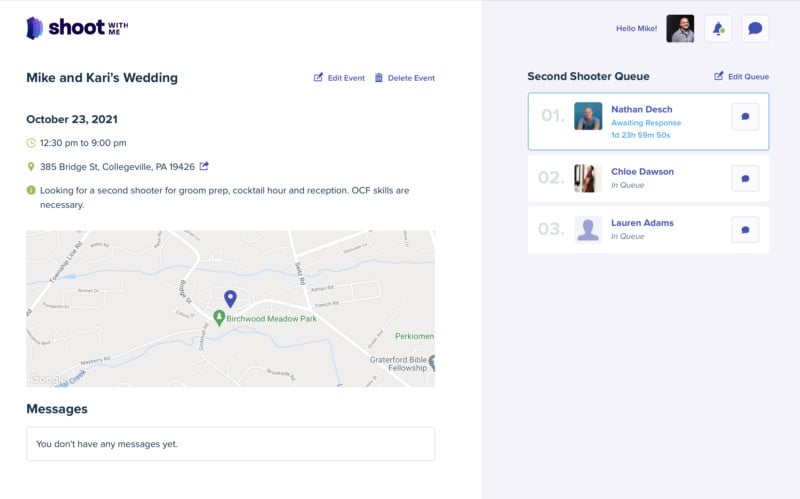
Task: Click Lauren Adams placeholder avatar
Action: tap(588, 230)
